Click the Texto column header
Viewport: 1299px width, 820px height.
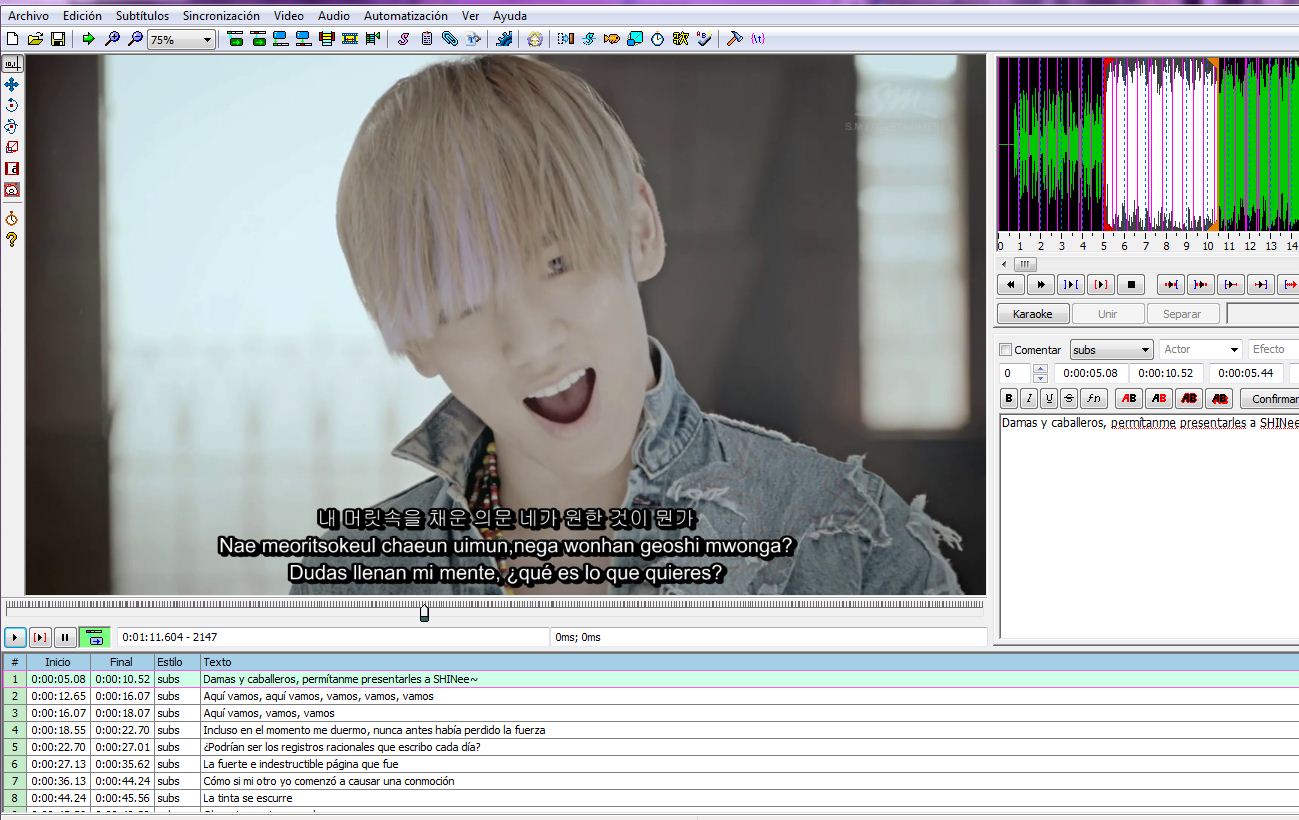218,662
